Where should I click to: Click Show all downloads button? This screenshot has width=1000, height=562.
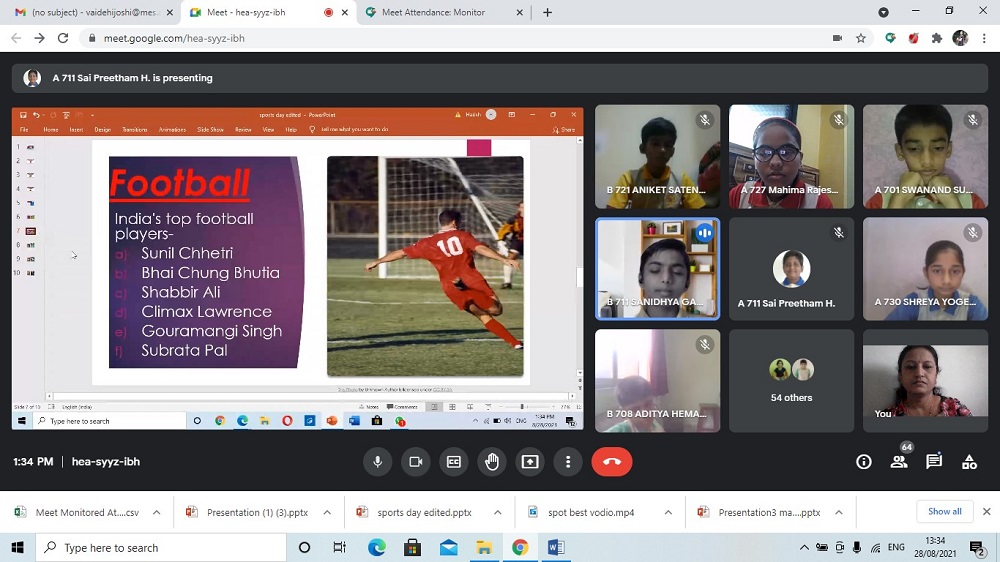(x=944, y=512)
